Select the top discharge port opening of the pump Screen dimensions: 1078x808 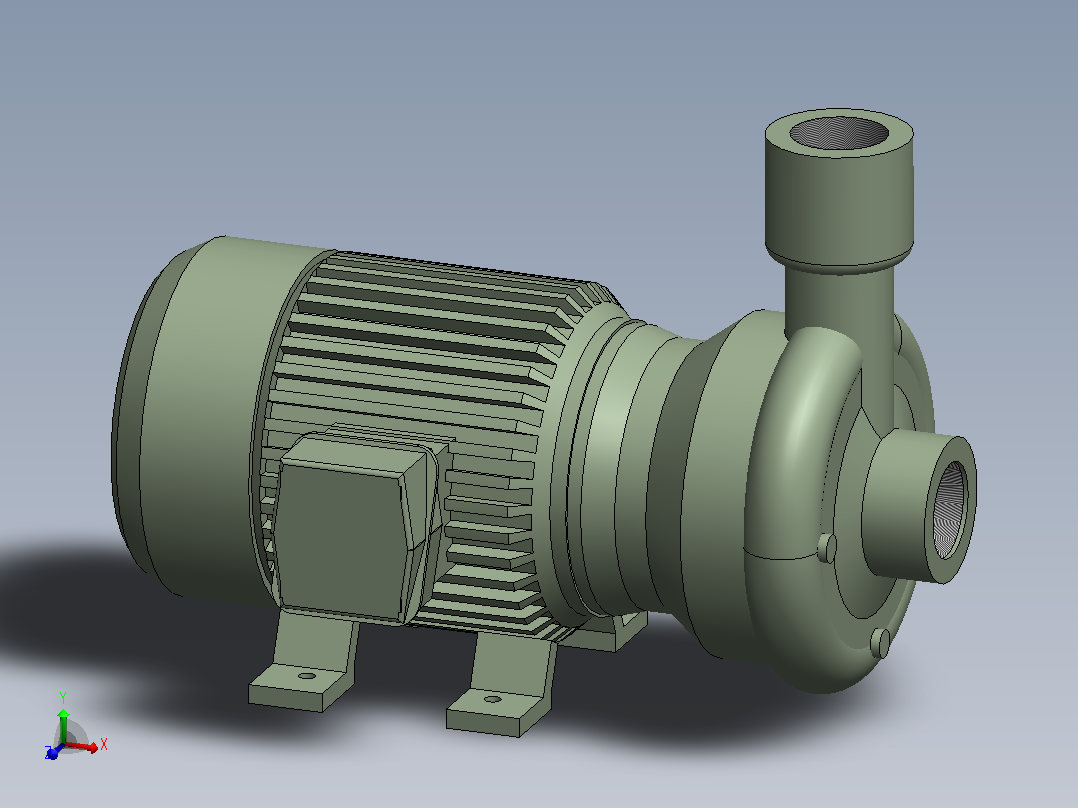point(839,132)
